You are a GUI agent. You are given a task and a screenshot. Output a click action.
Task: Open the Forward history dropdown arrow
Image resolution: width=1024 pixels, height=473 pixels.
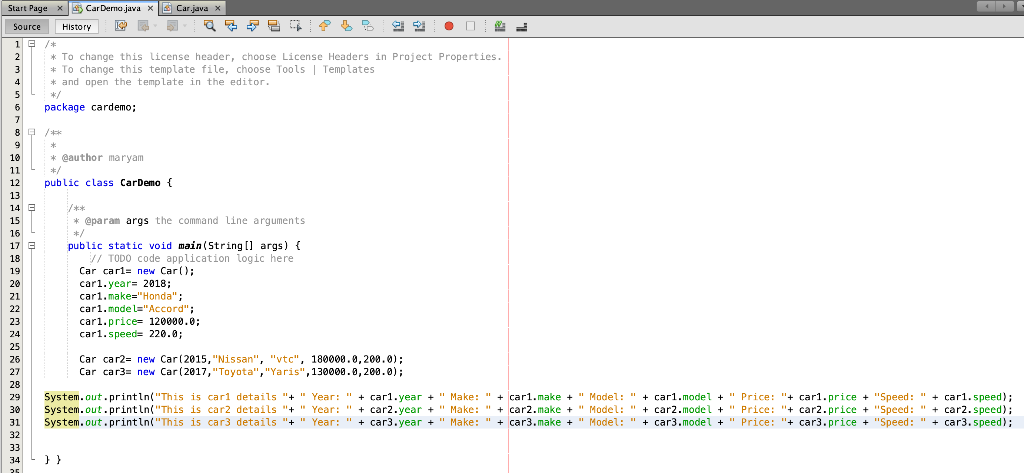click(x=185, y=27)
